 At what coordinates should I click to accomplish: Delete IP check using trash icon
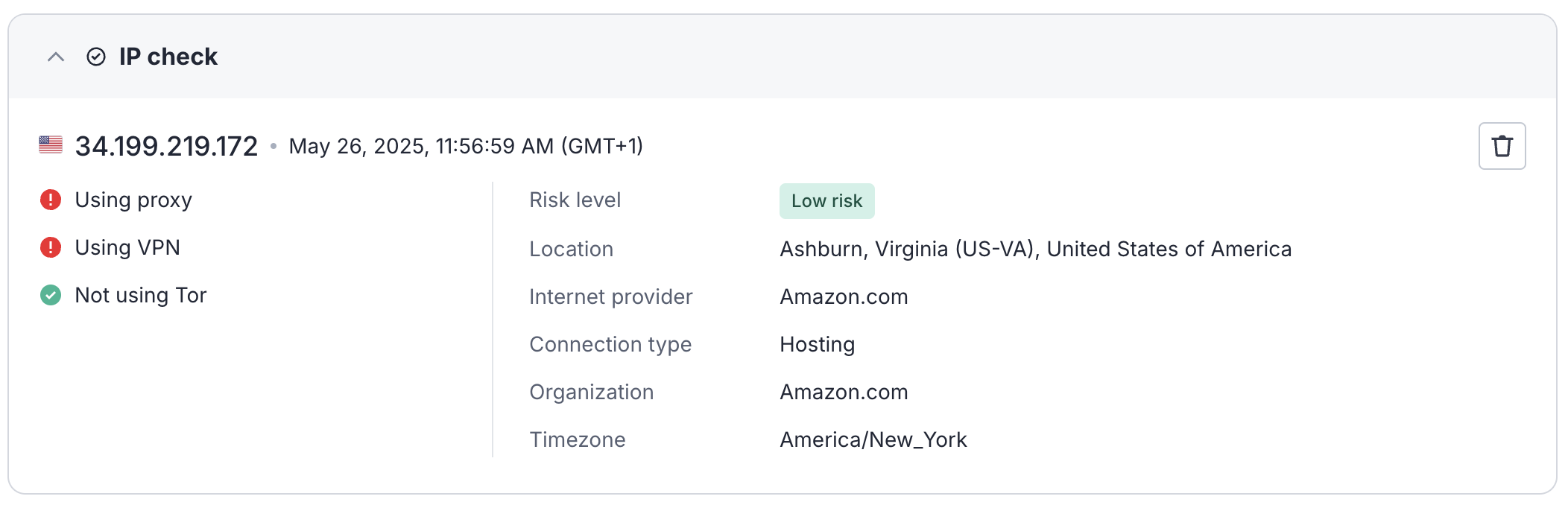pos(1502,146)
